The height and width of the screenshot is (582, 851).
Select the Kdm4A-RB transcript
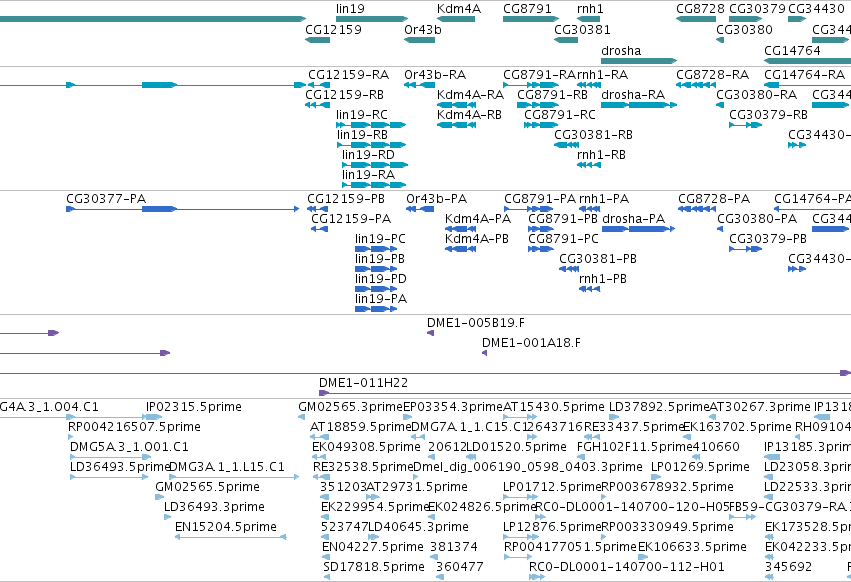tap(456, 125)
